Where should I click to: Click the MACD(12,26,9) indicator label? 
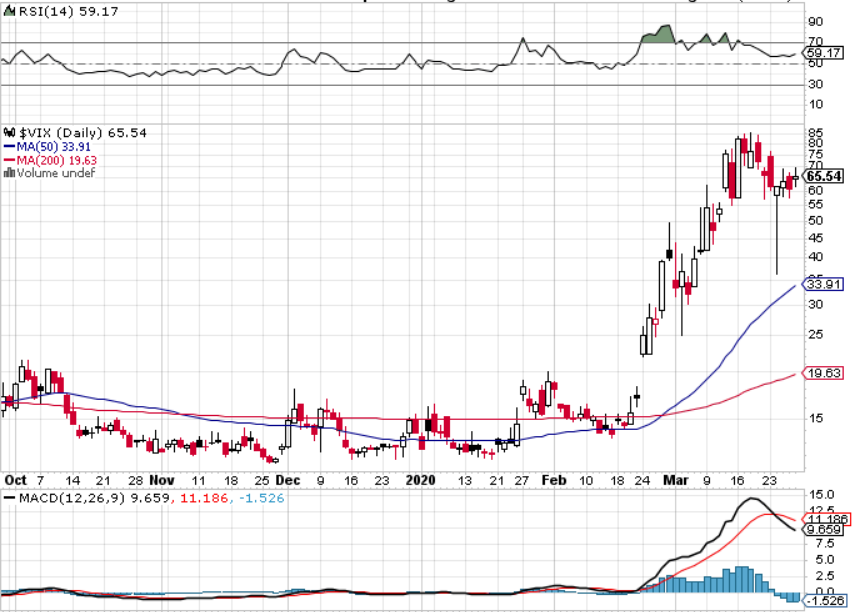point(72,498)
